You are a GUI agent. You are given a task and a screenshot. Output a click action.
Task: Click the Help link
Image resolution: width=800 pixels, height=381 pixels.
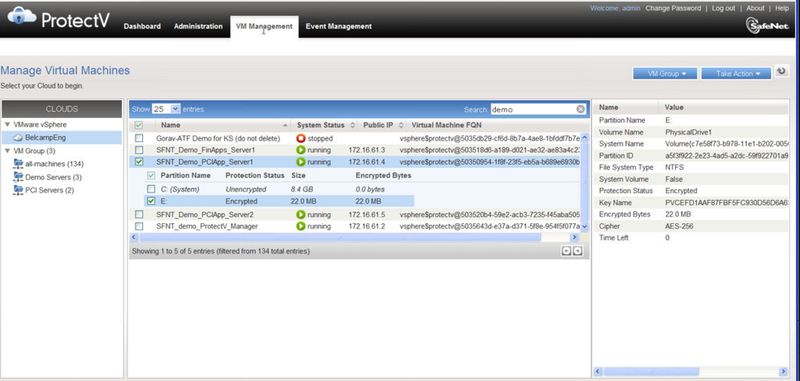coord(782,8)
